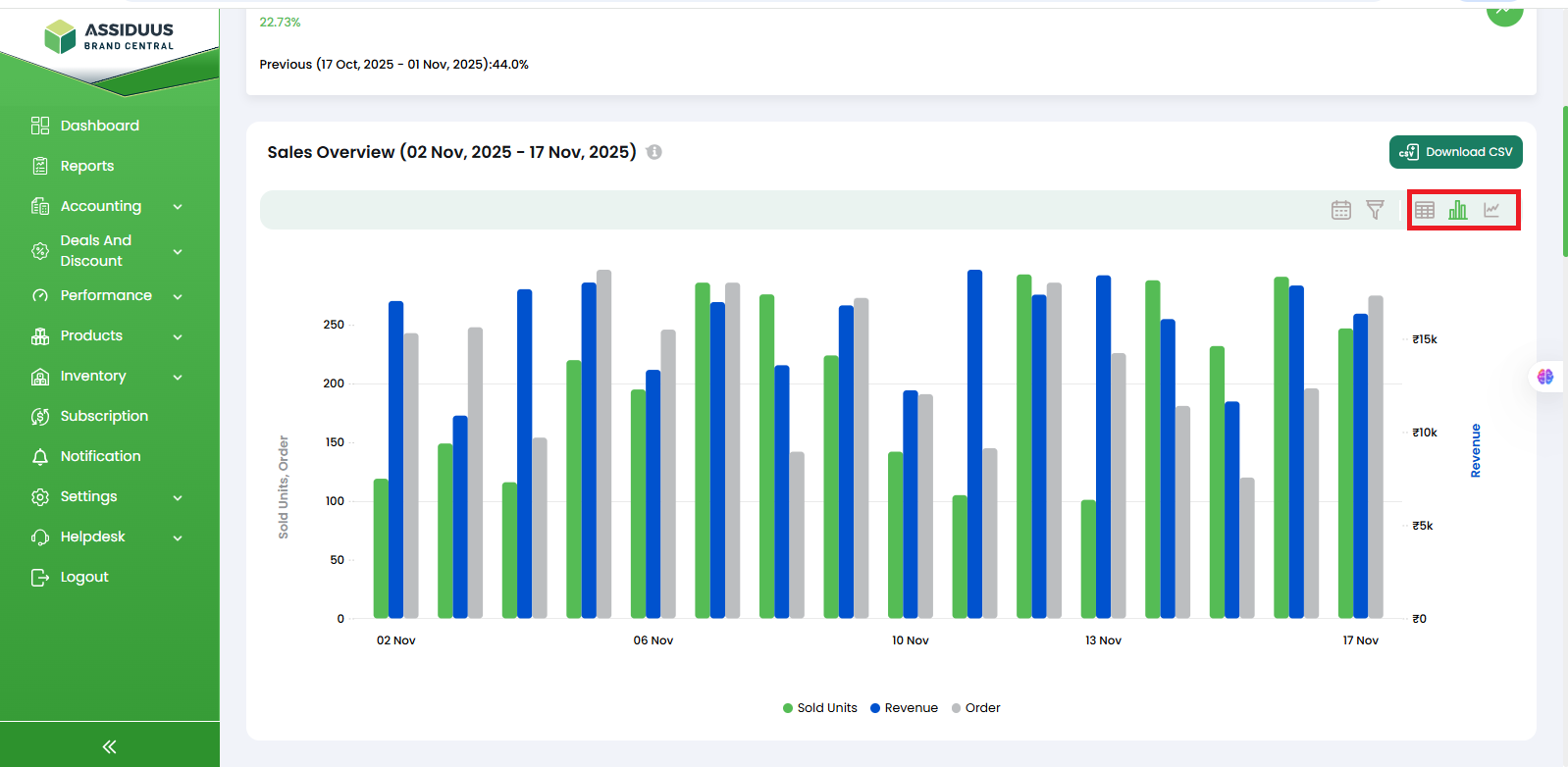Toggle Revenue series in legend
Image resolution: width=1568 pixels, height=767 pixels.
[904, 708]
